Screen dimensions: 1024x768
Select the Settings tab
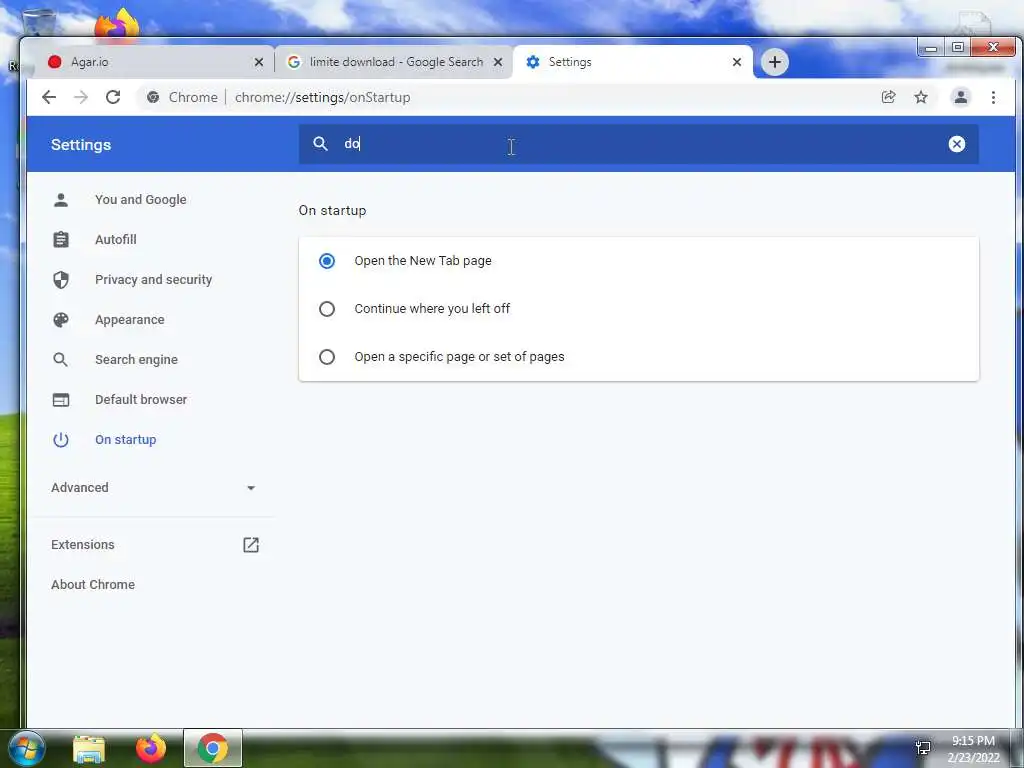point(632,62)
